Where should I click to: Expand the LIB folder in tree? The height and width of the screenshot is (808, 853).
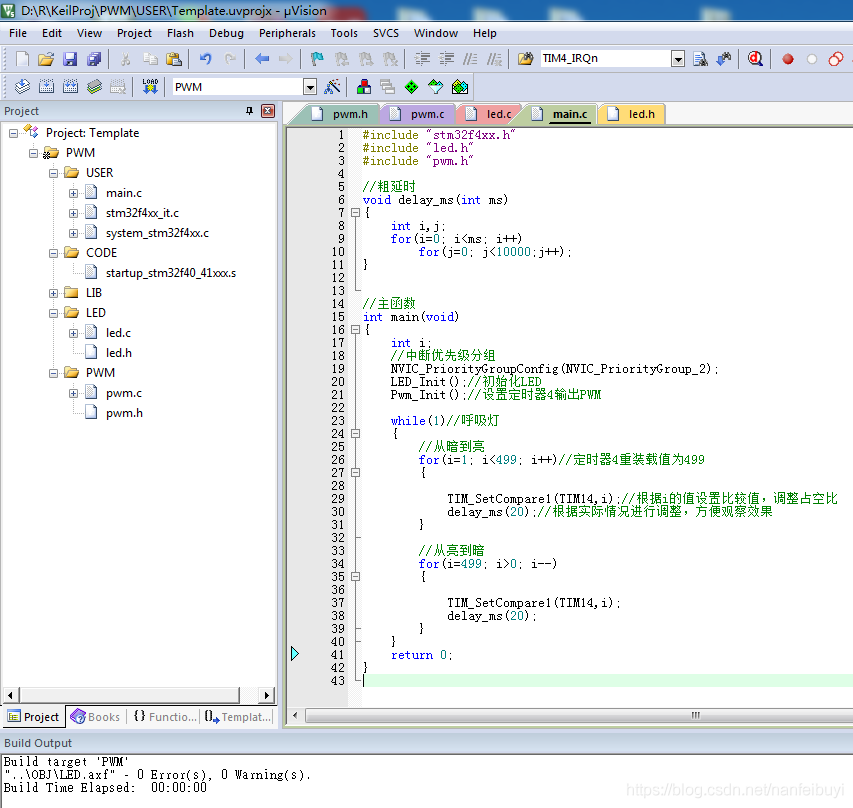click(54, 293)
